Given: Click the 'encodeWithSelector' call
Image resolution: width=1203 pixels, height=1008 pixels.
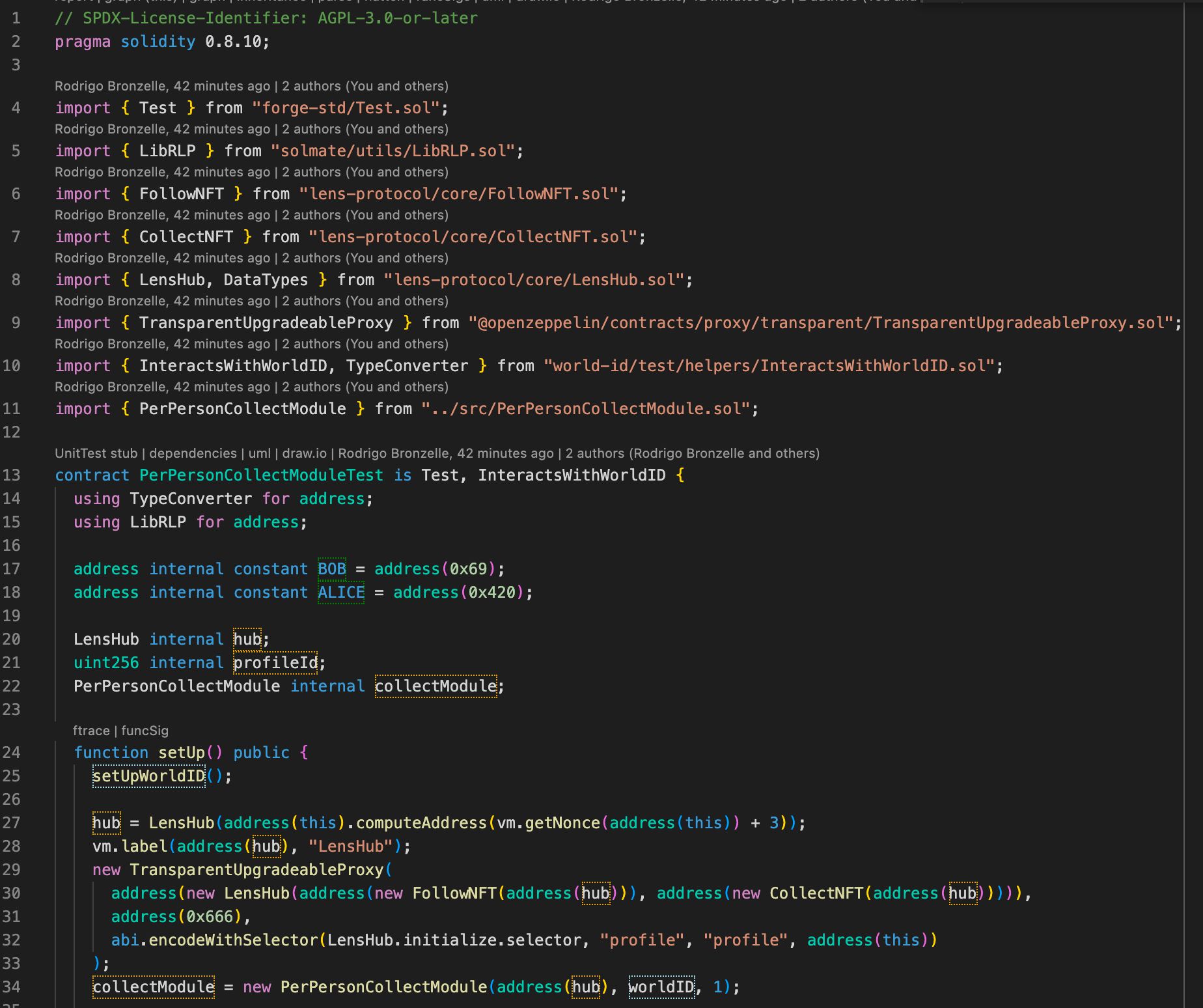Looking at the screenshot, I should (x=233, y=940).
